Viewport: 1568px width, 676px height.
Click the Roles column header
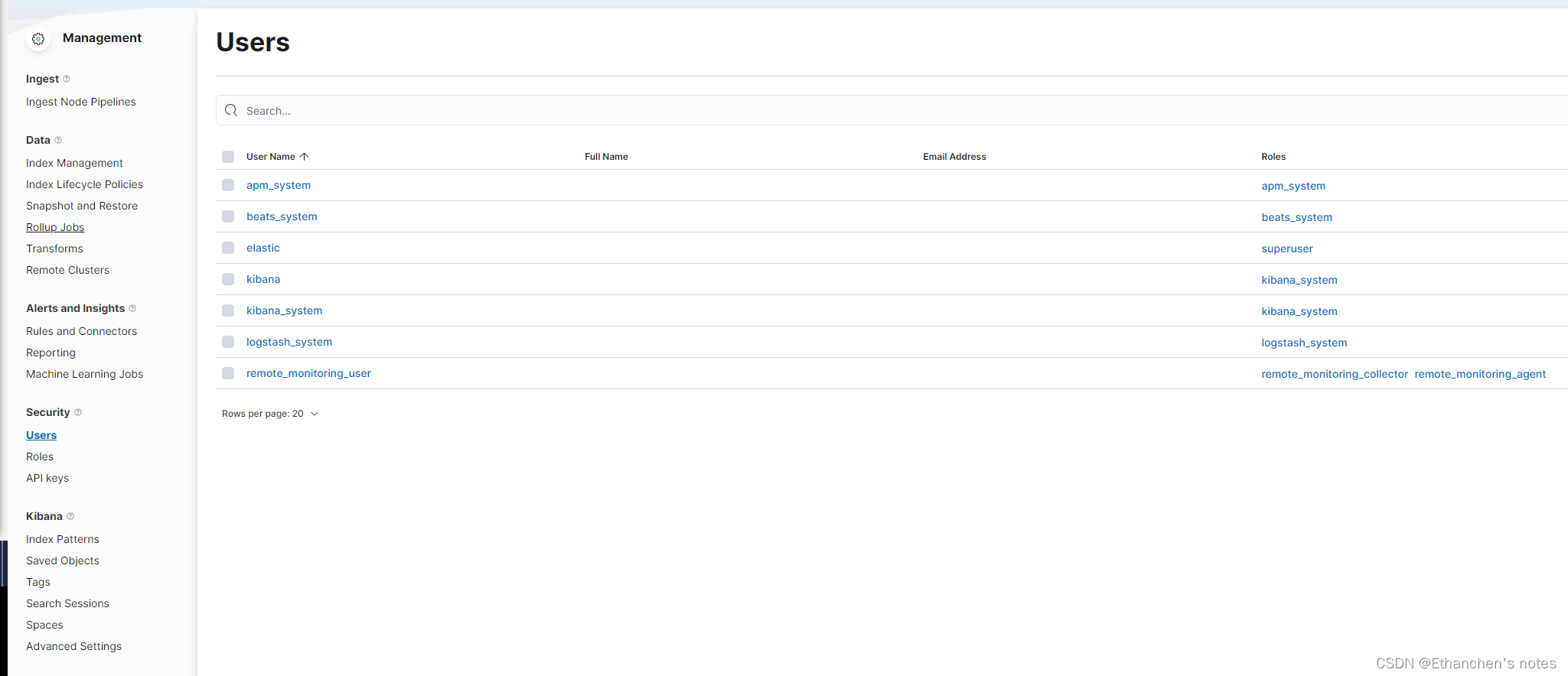pos(1273,157)
